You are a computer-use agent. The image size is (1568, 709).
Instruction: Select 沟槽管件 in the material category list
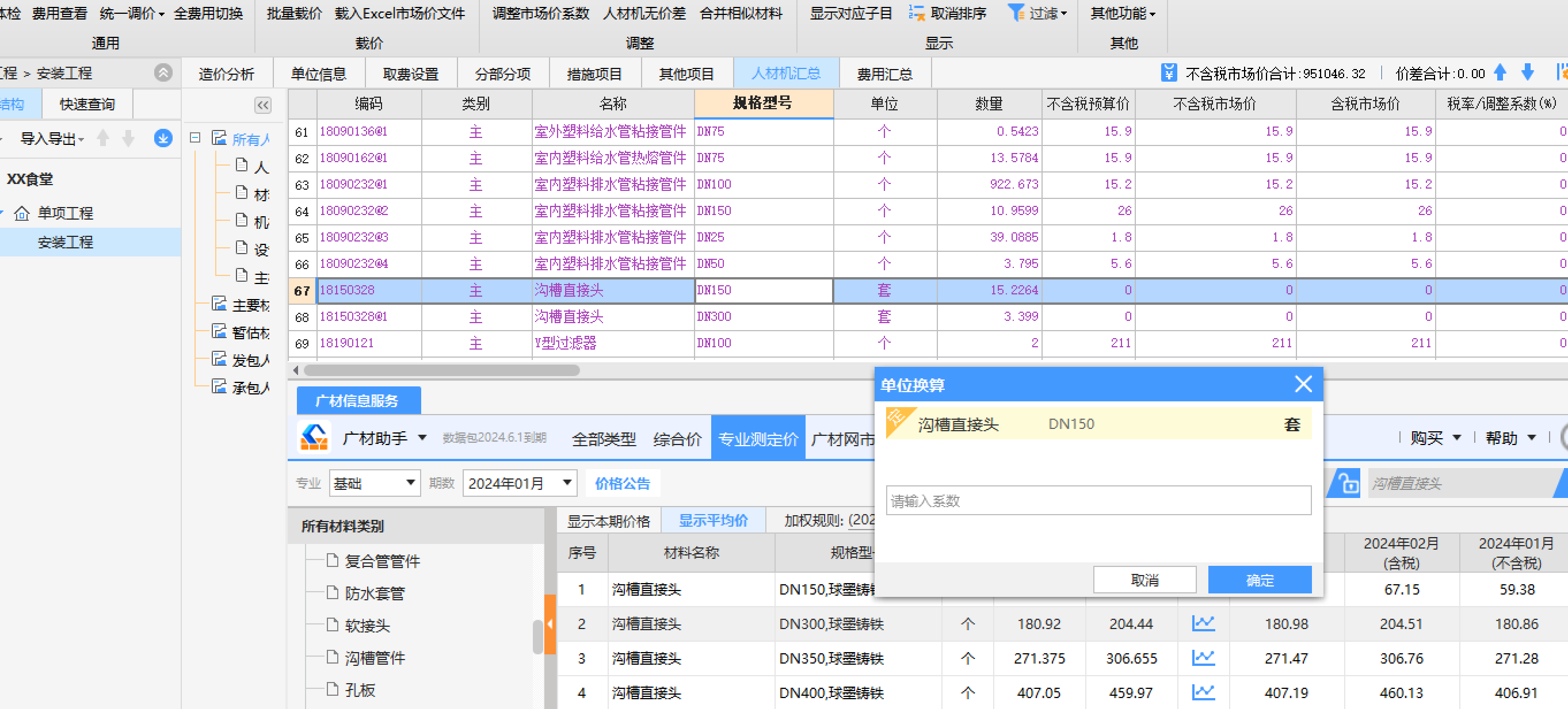point(375,658)
